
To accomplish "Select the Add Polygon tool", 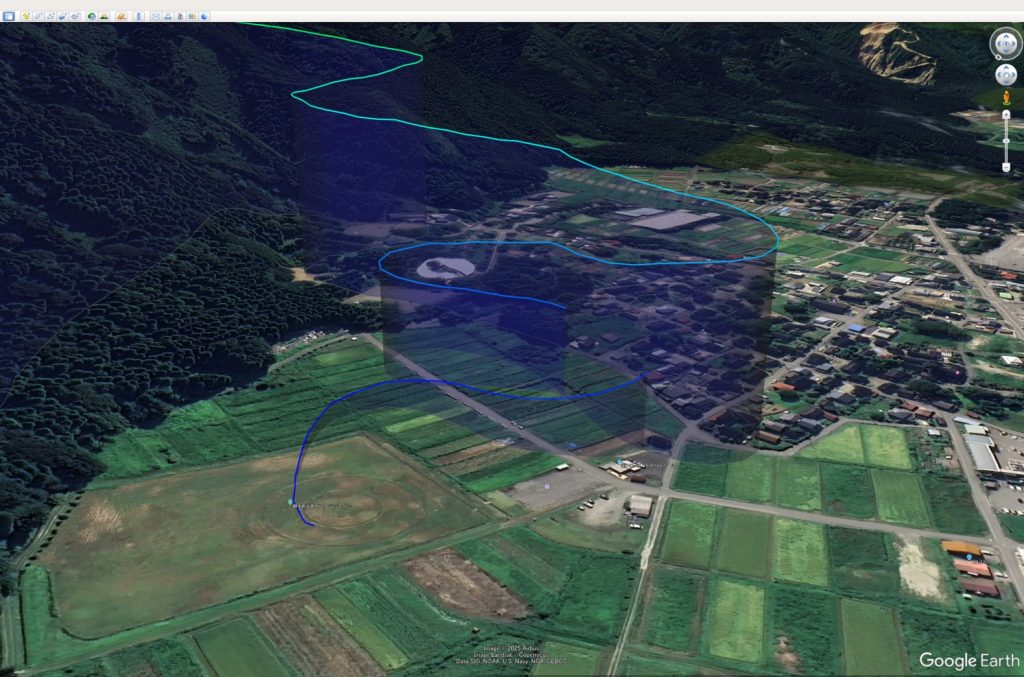I will coord(38,17).
